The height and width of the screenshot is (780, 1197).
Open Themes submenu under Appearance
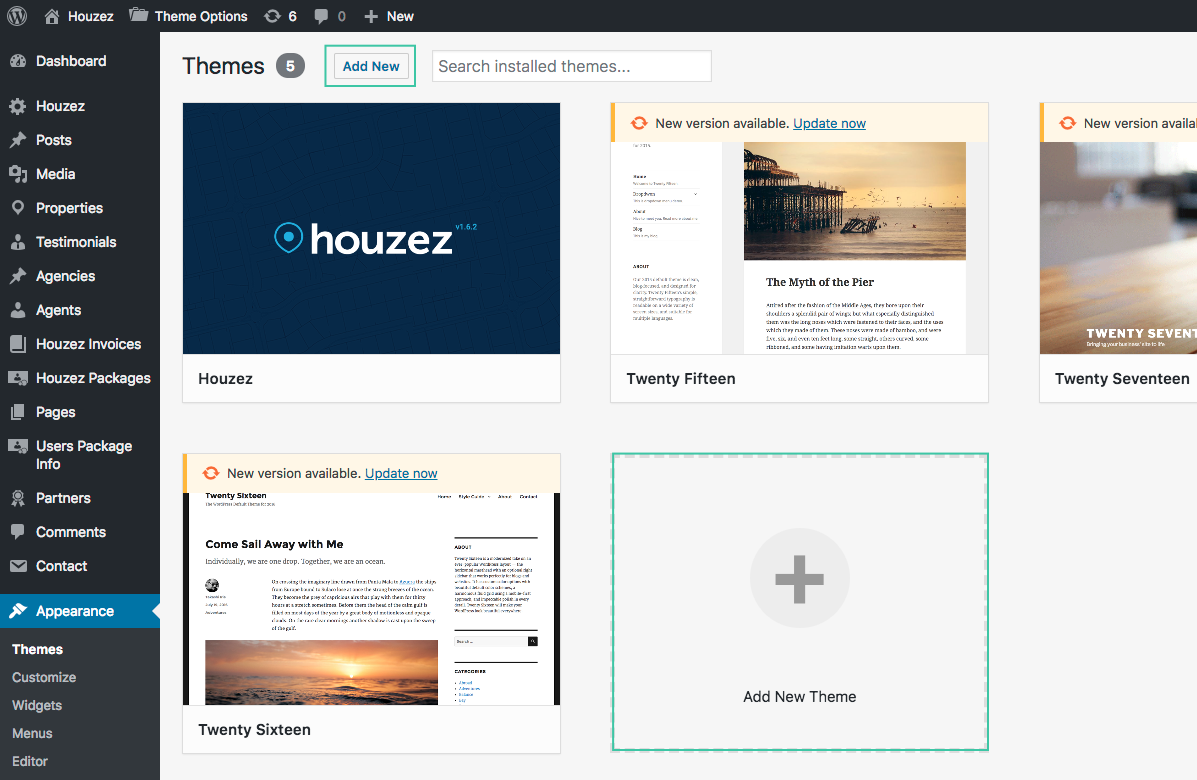(x=37, y=649)
